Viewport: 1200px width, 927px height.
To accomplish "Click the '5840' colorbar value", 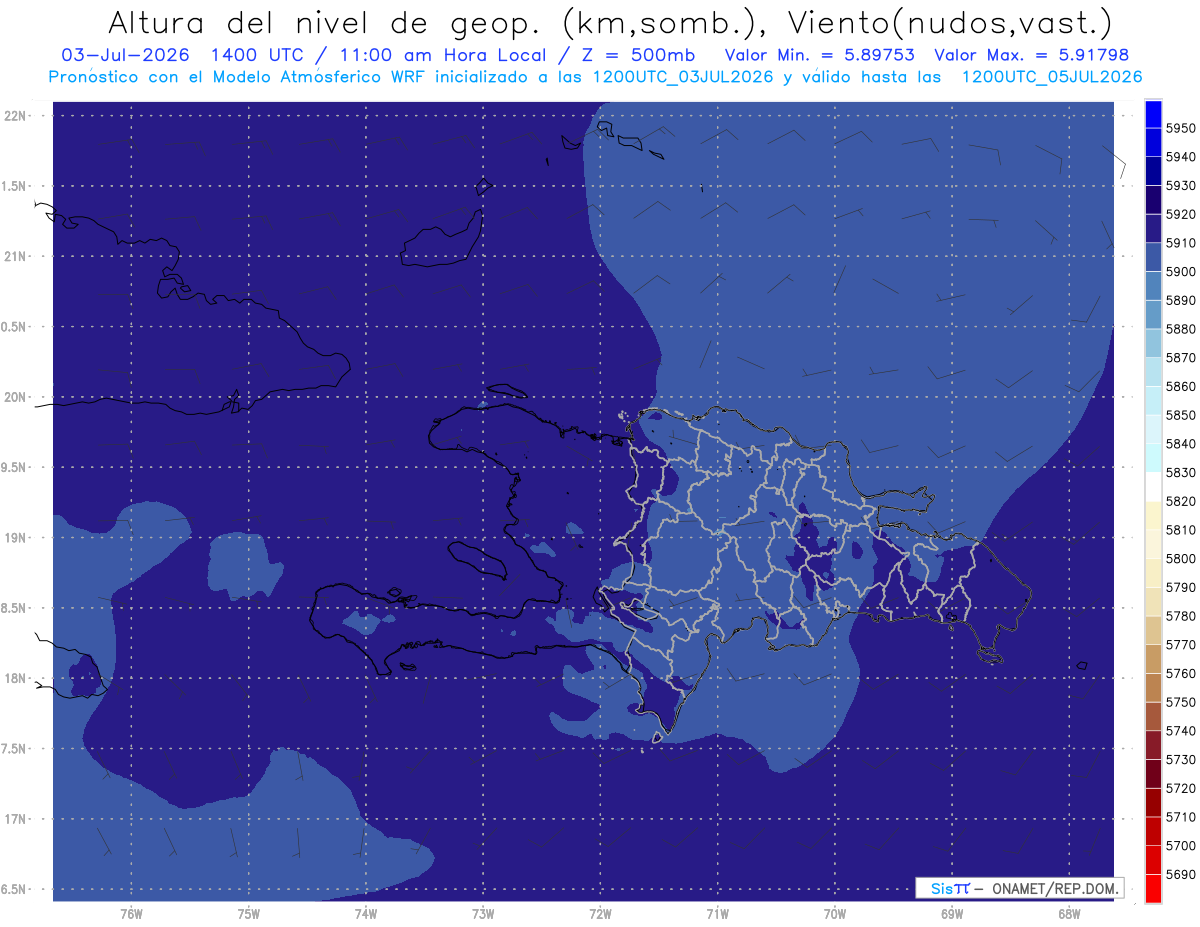I will tap(1180, 443).
